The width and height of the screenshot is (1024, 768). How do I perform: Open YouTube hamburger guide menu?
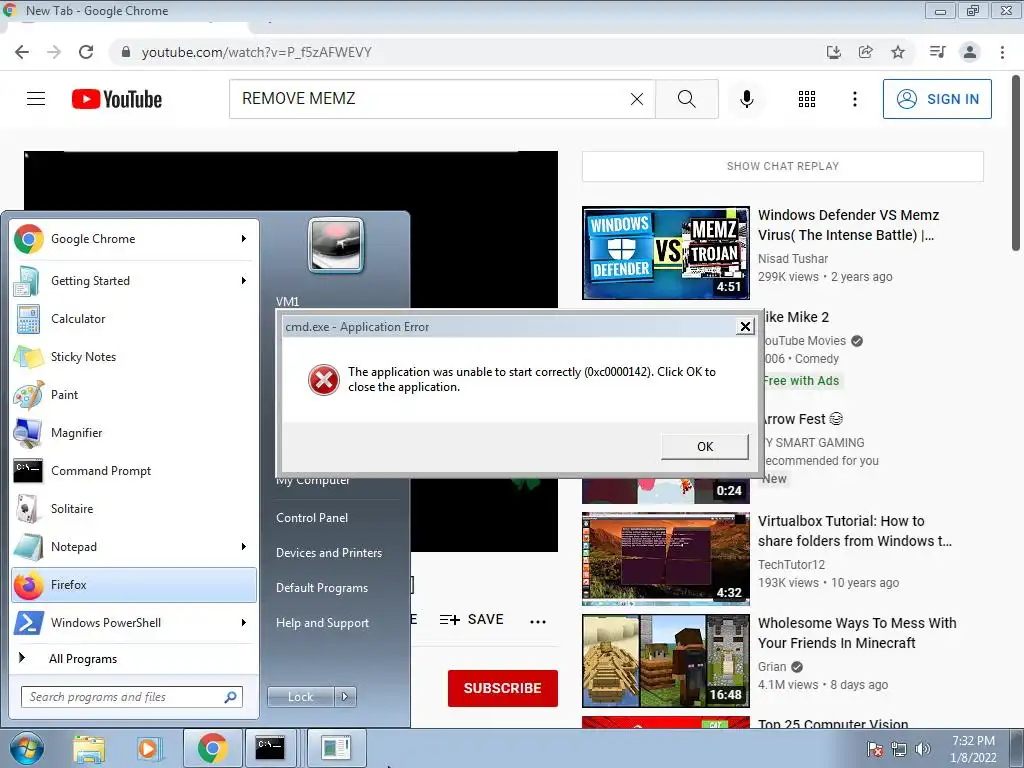pos(36,99)
